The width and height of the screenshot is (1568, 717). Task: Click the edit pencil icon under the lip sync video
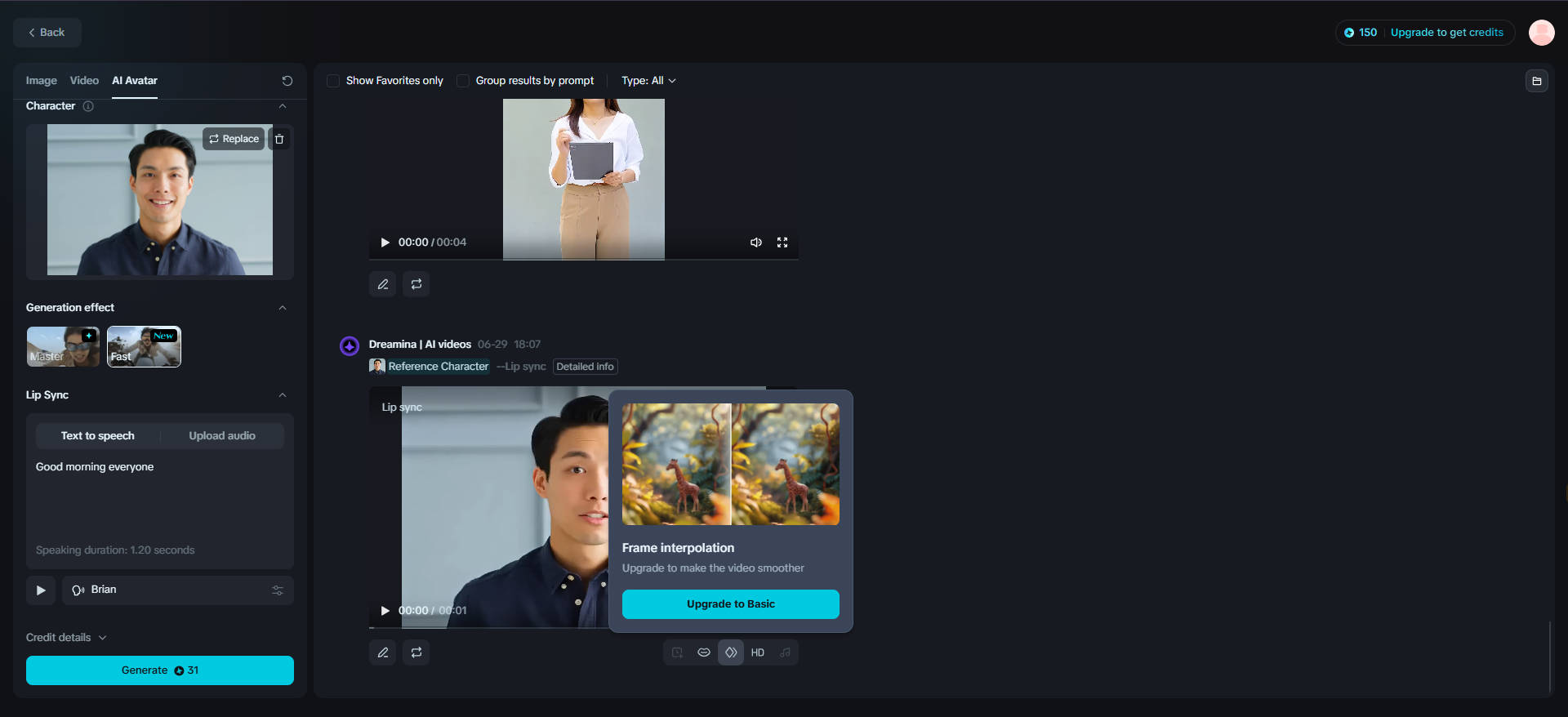(383, 652)
